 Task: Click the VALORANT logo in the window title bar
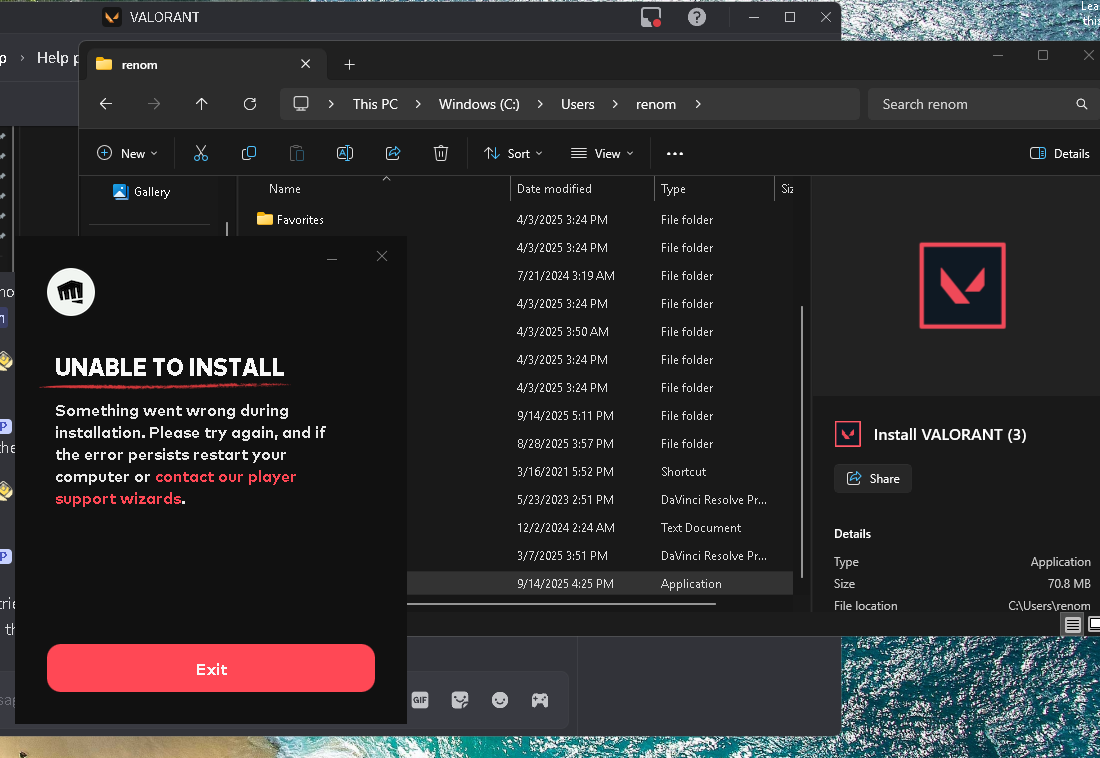tap(112, 17)
